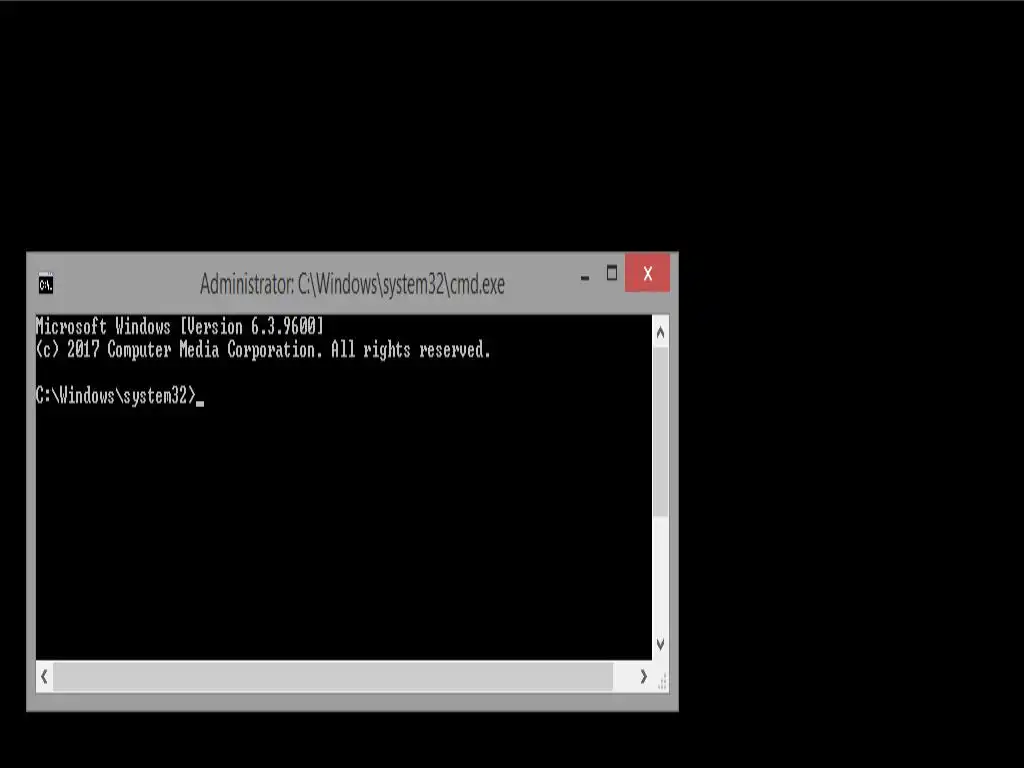Click the resize grip at window corner
Viewport: 1024px width, 768px height.
[x=662, y=681]
